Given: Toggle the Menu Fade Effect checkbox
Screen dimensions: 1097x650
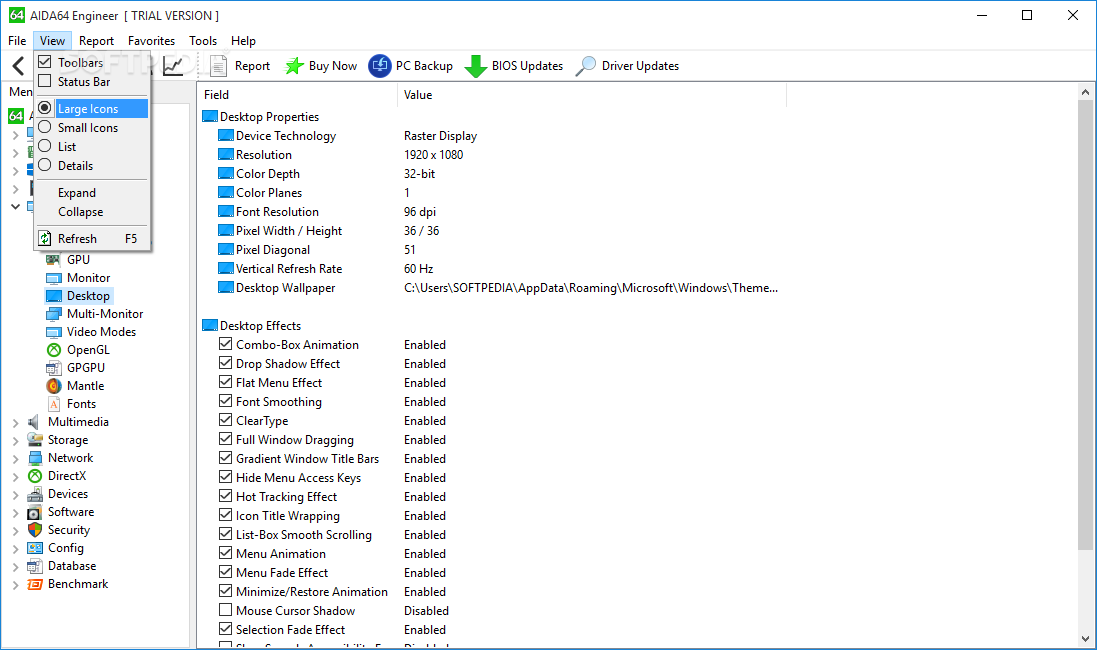Looking at the screenshot, I should point(225,572).
